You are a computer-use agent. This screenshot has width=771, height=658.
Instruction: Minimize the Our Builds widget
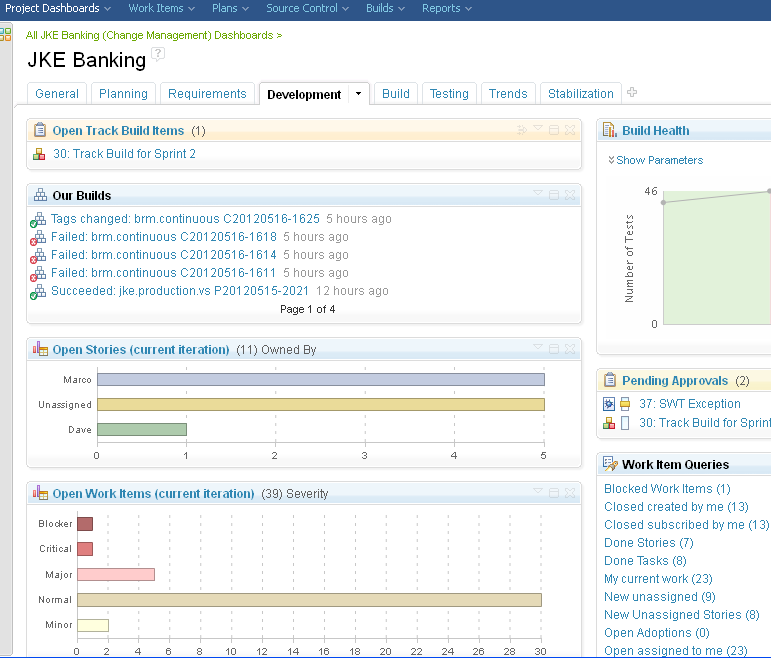[553, 195]
